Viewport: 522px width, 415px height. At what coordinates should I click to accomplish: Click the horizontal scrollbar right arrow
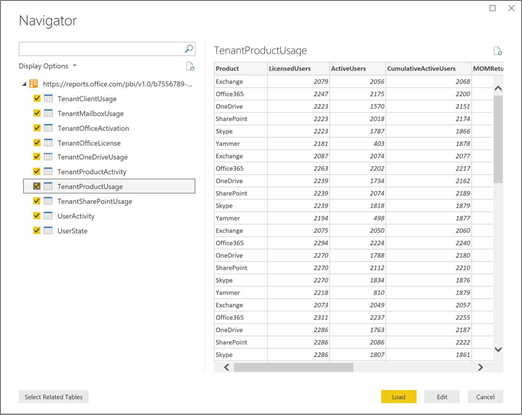tap(480, 367)
